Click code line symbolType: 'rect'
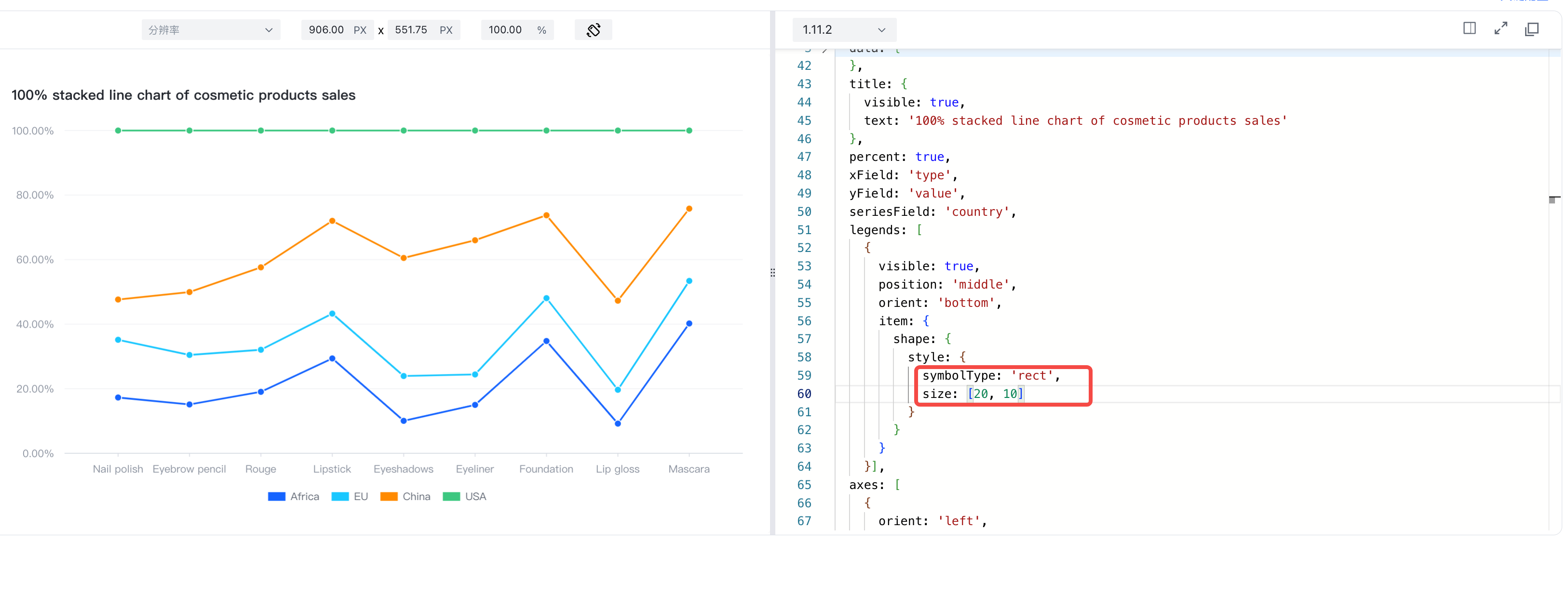 tap(991, 376)
